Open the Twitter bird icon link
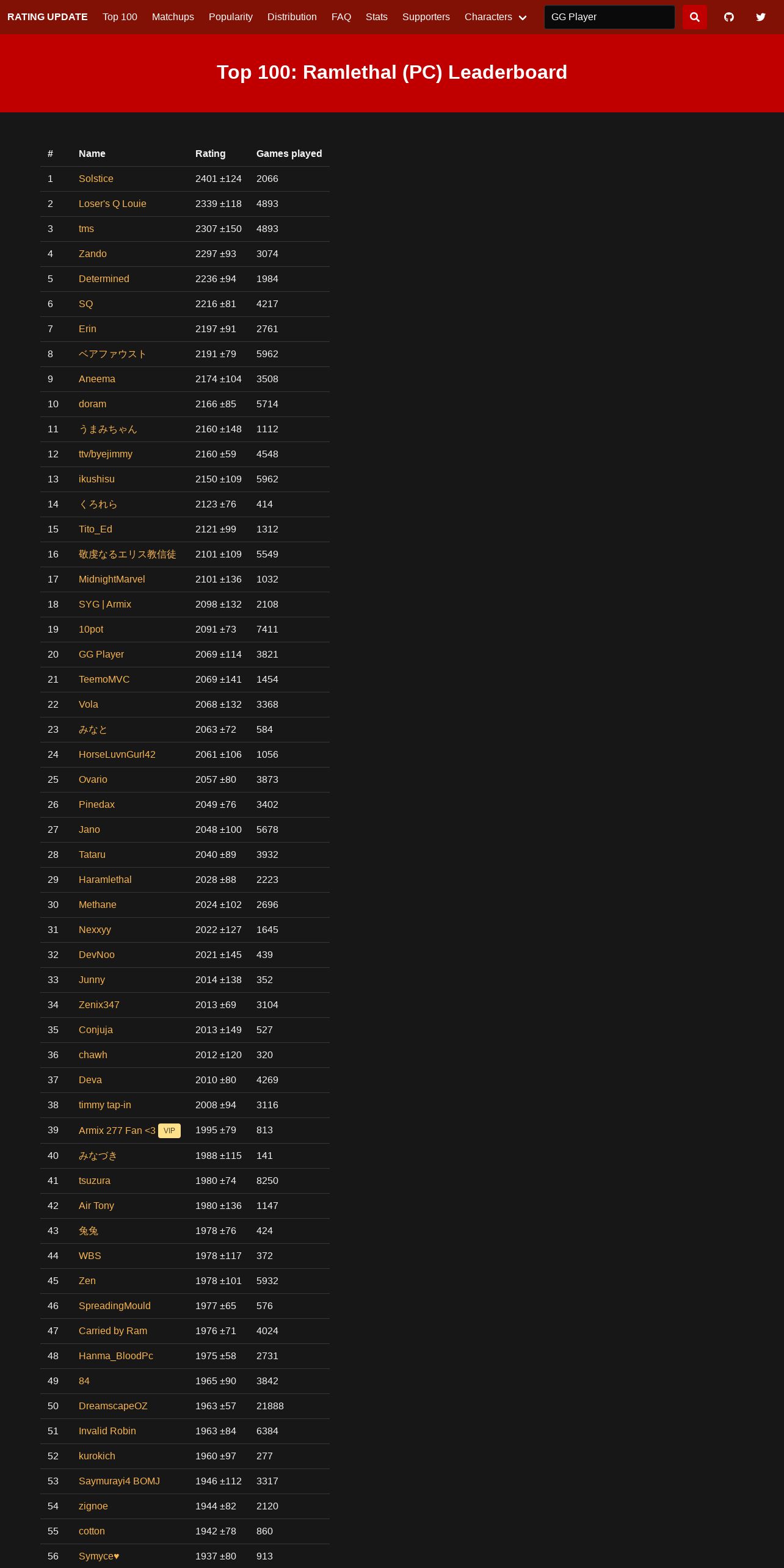Image resolution: width=784 pixels, height=1568 pixels. pos(760,17)
